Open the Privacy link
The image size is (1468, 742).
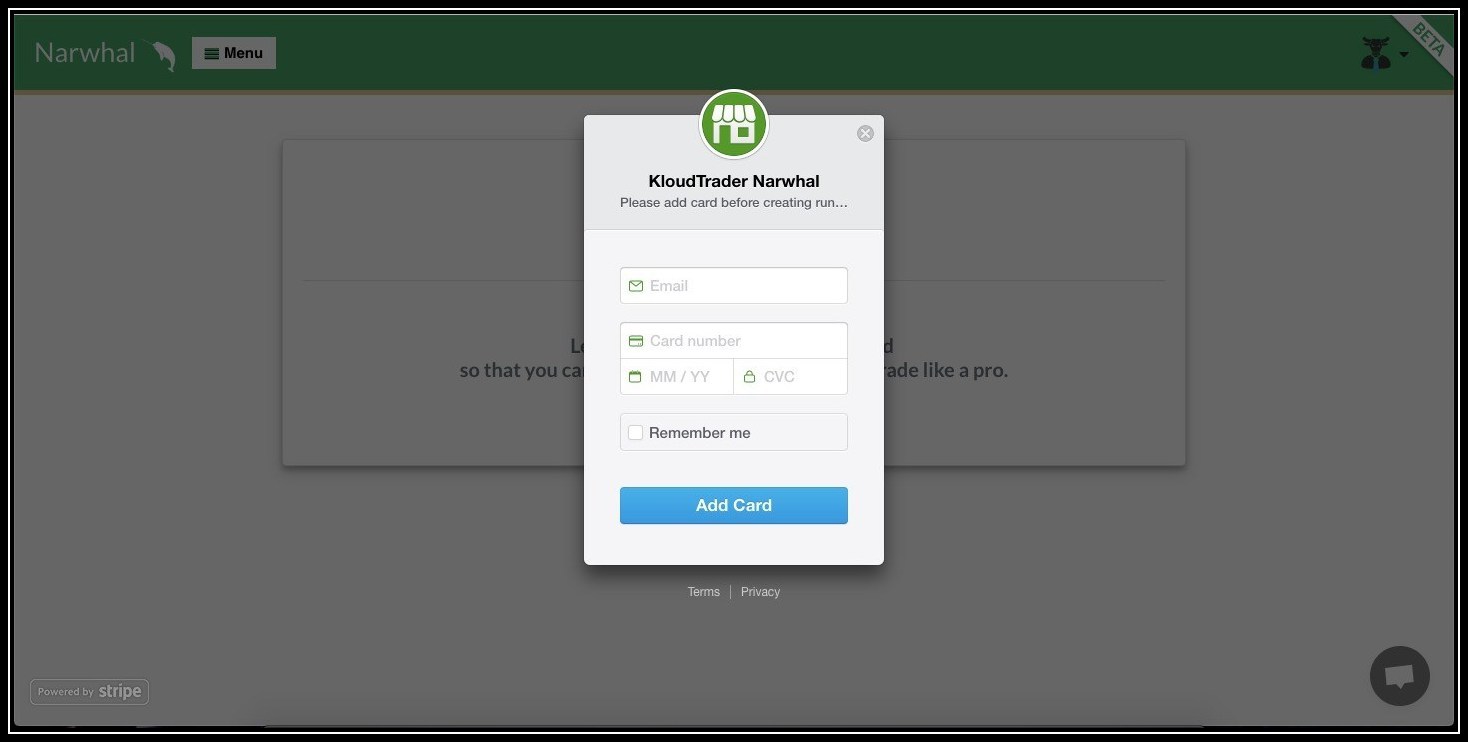(760, 592)
